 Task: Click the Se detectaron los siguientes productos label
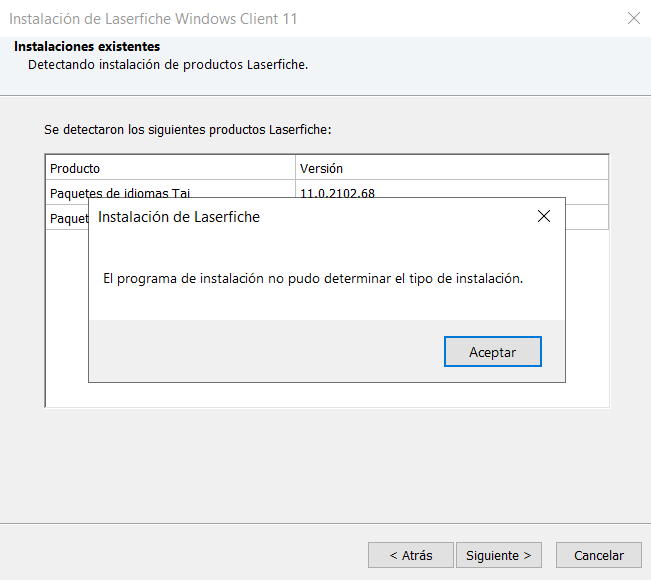pos(187,130)
